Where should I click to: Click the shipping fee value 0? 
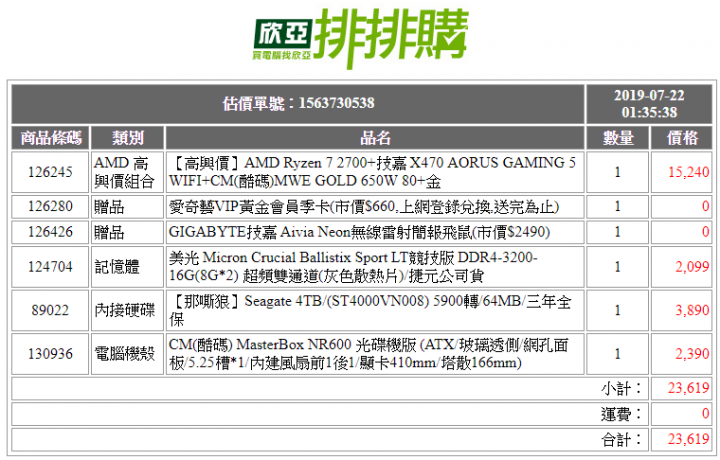click(x=705, y=414)
